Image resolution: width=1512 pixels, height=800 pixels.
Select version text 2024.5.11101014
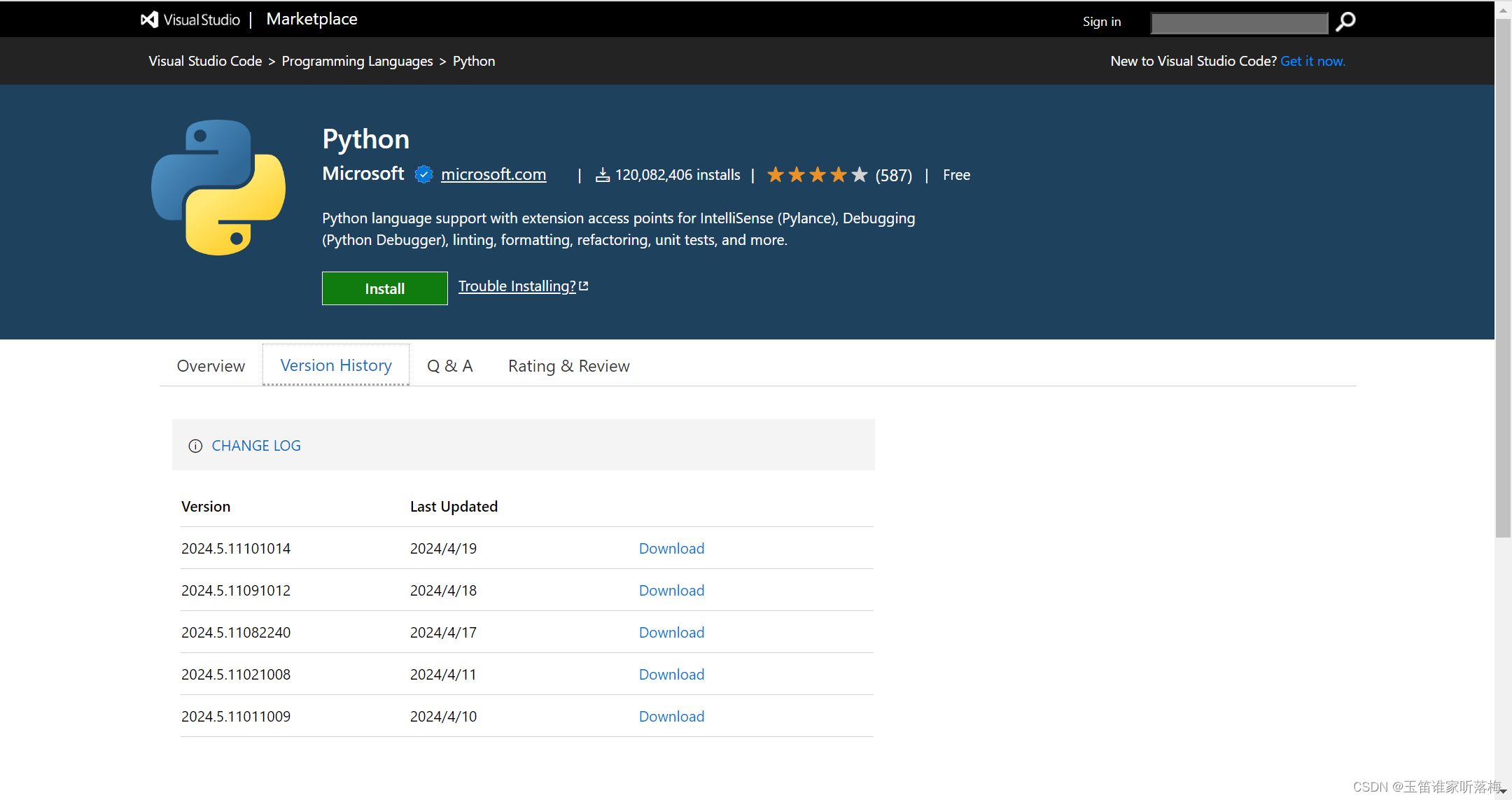(236, 548)
